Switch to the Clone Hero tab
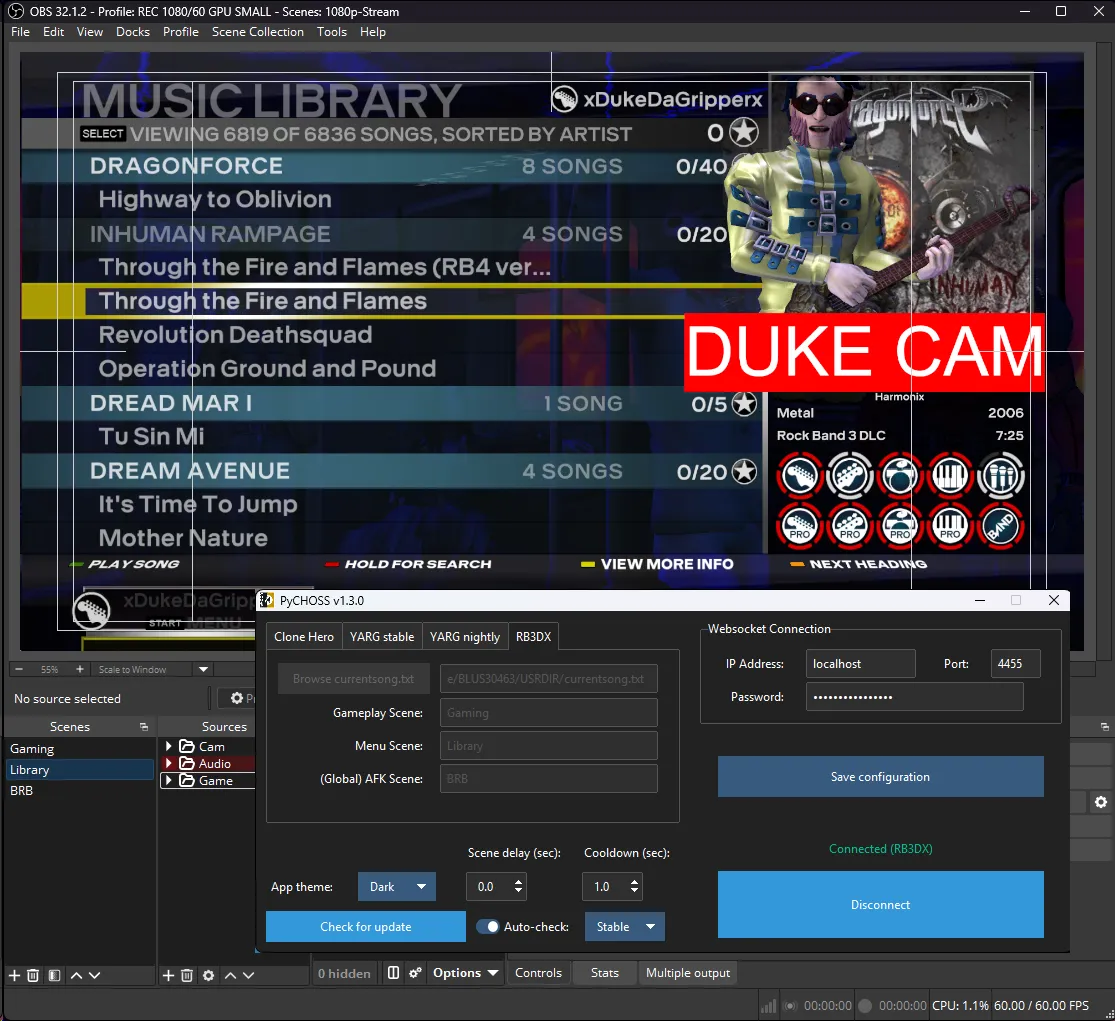The width and height of the screenshot is (1115, 1021). pyautogui.click(x=304, y=636)
